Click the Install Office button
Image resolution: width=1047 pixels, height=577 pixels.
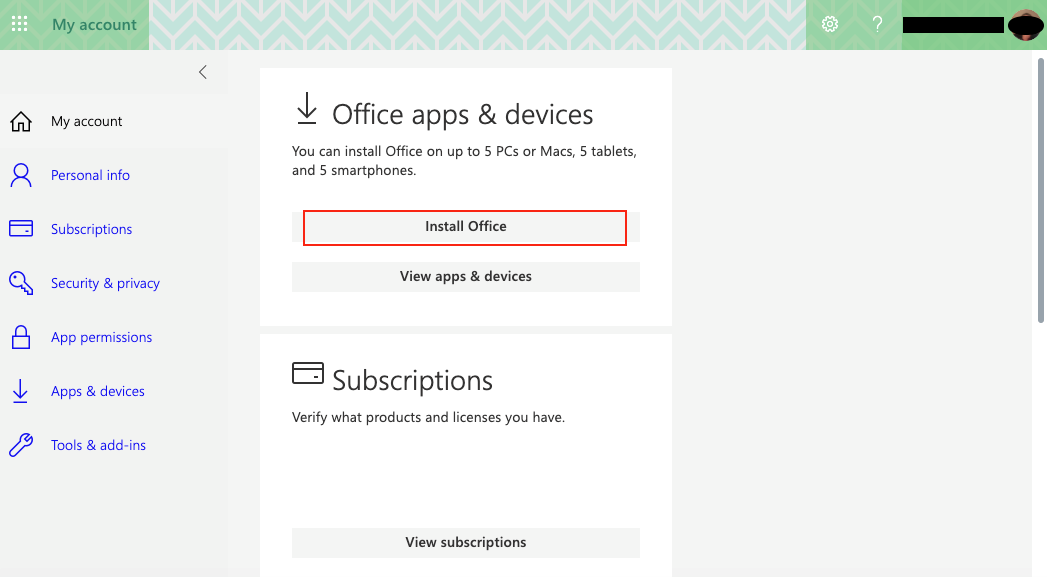click(465, 227)
